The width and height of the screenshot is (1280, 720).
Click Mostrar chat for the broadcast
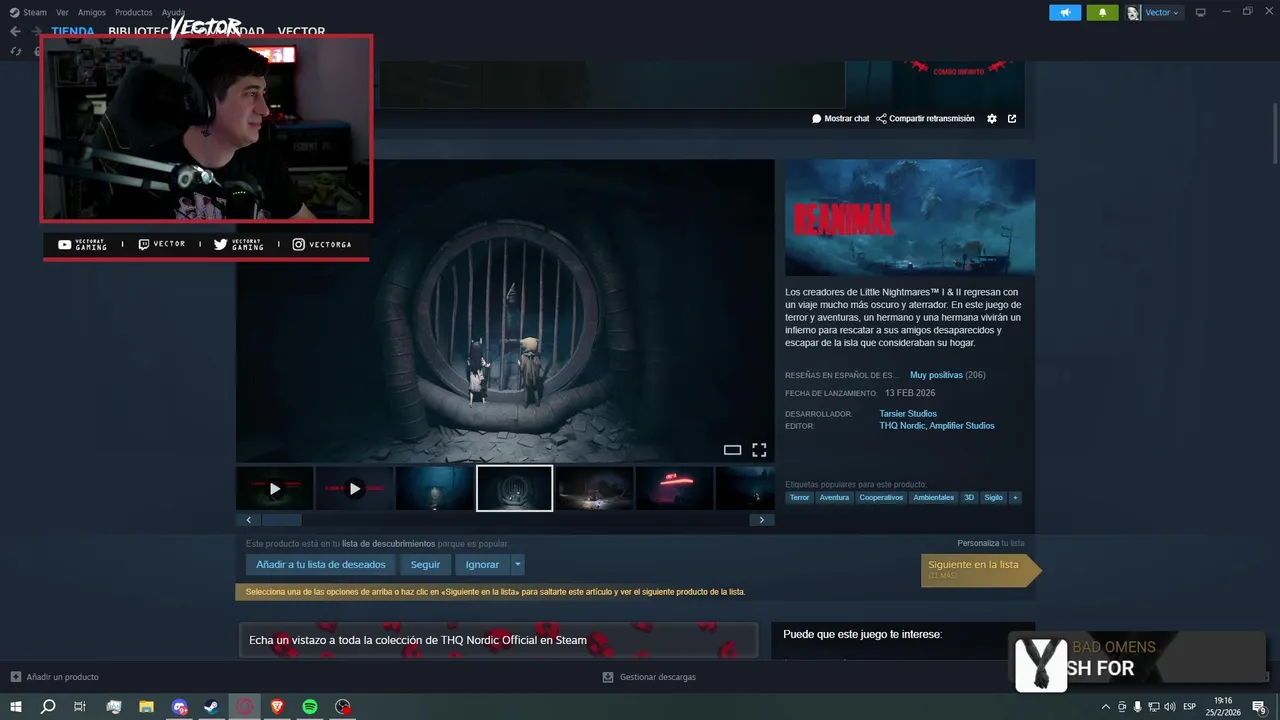tap(840, 118)
